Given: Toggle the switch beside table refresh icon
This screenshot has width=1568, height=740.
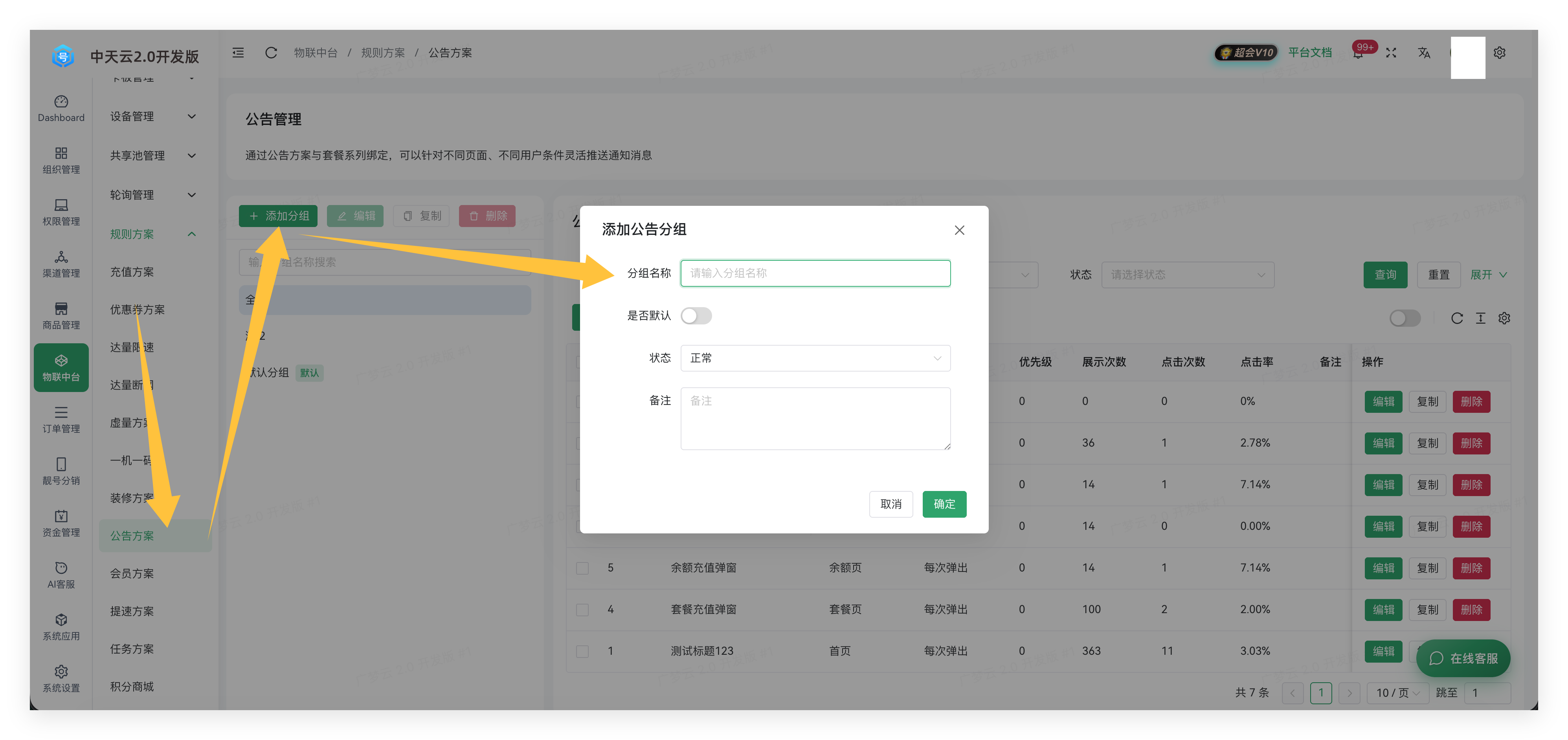Looking at the screenshot, I should pos(1405,318).
